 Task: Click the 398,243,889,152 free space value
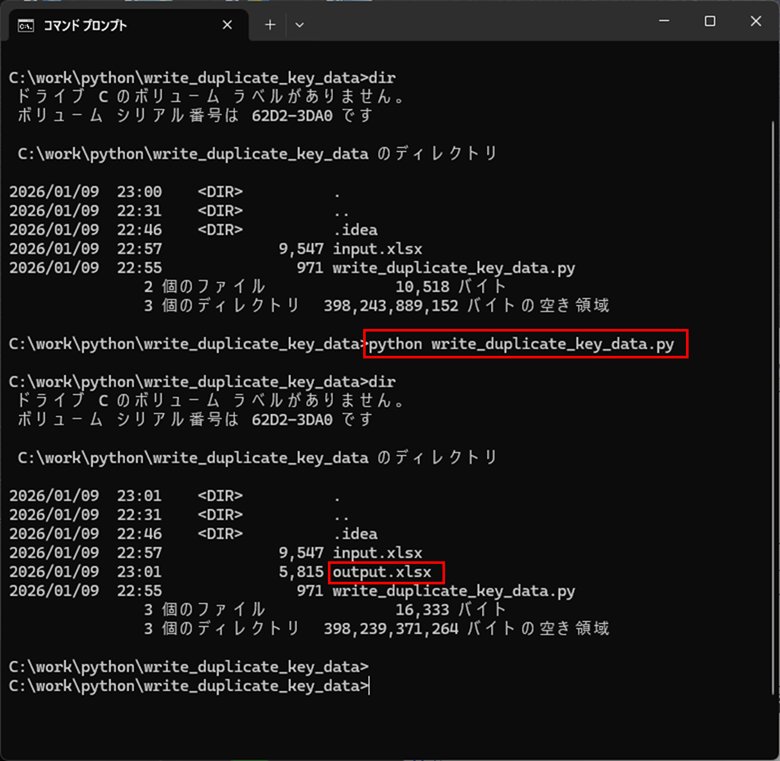(x=405, y=306)
